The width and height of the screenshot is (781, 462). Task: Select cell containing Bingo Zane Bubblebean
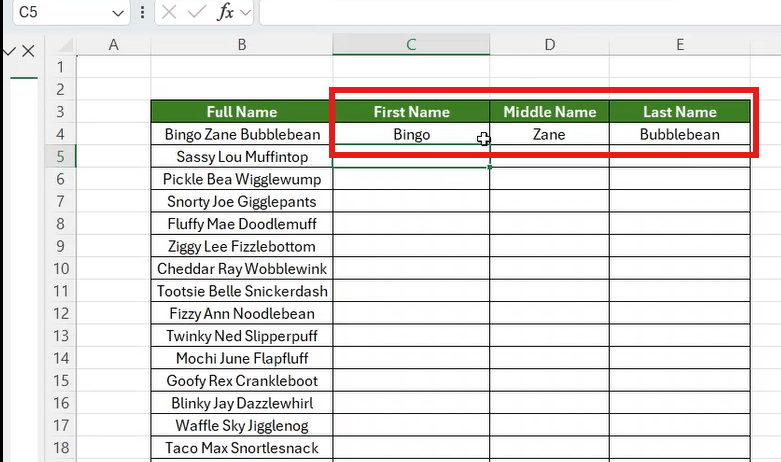click(242, 134)
